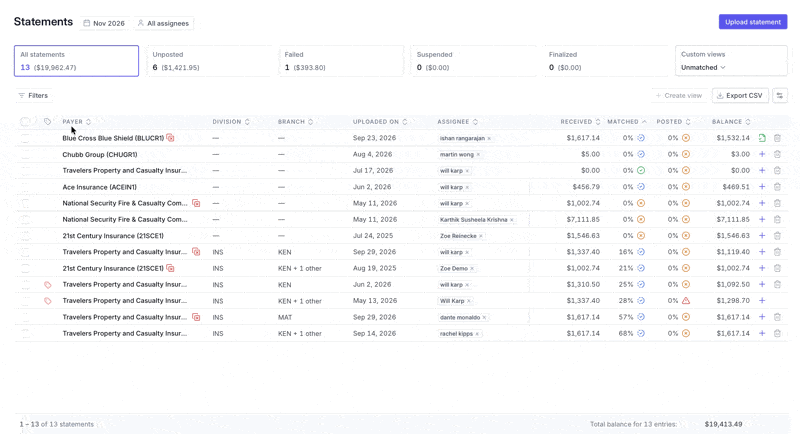Click the trash icon in Ace Insurance row
This screenshot has height=434, width=800.
pos(777,187)
